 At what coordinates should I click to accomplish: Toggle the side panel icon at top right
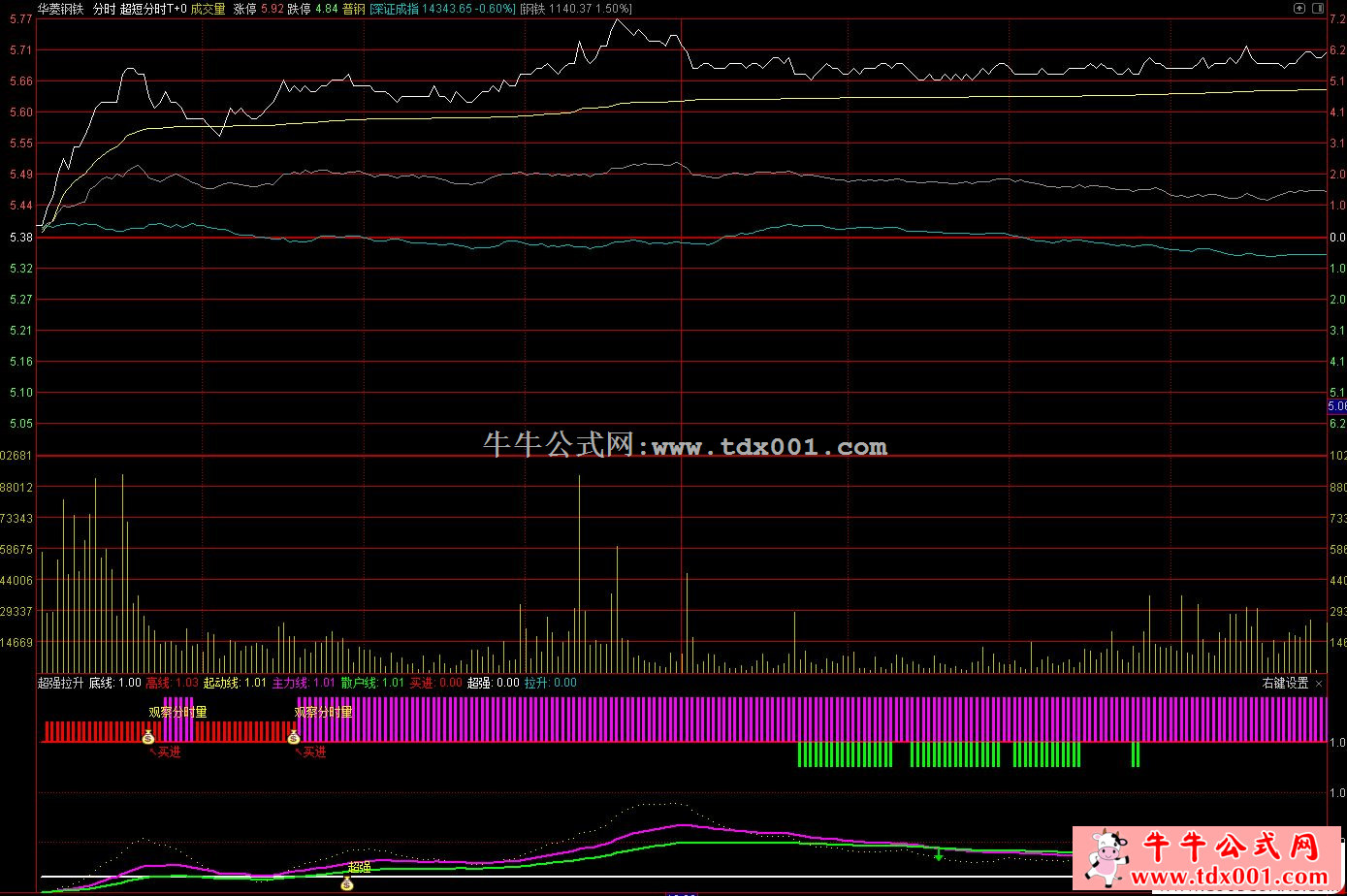tap(1318, 8)
